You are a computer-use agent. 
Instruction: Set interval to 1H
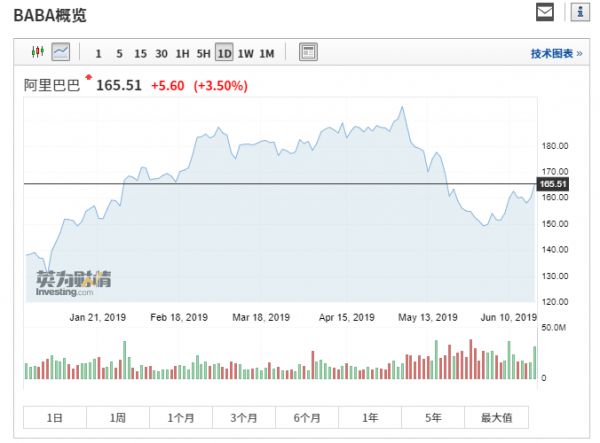[x=182, y=53]
